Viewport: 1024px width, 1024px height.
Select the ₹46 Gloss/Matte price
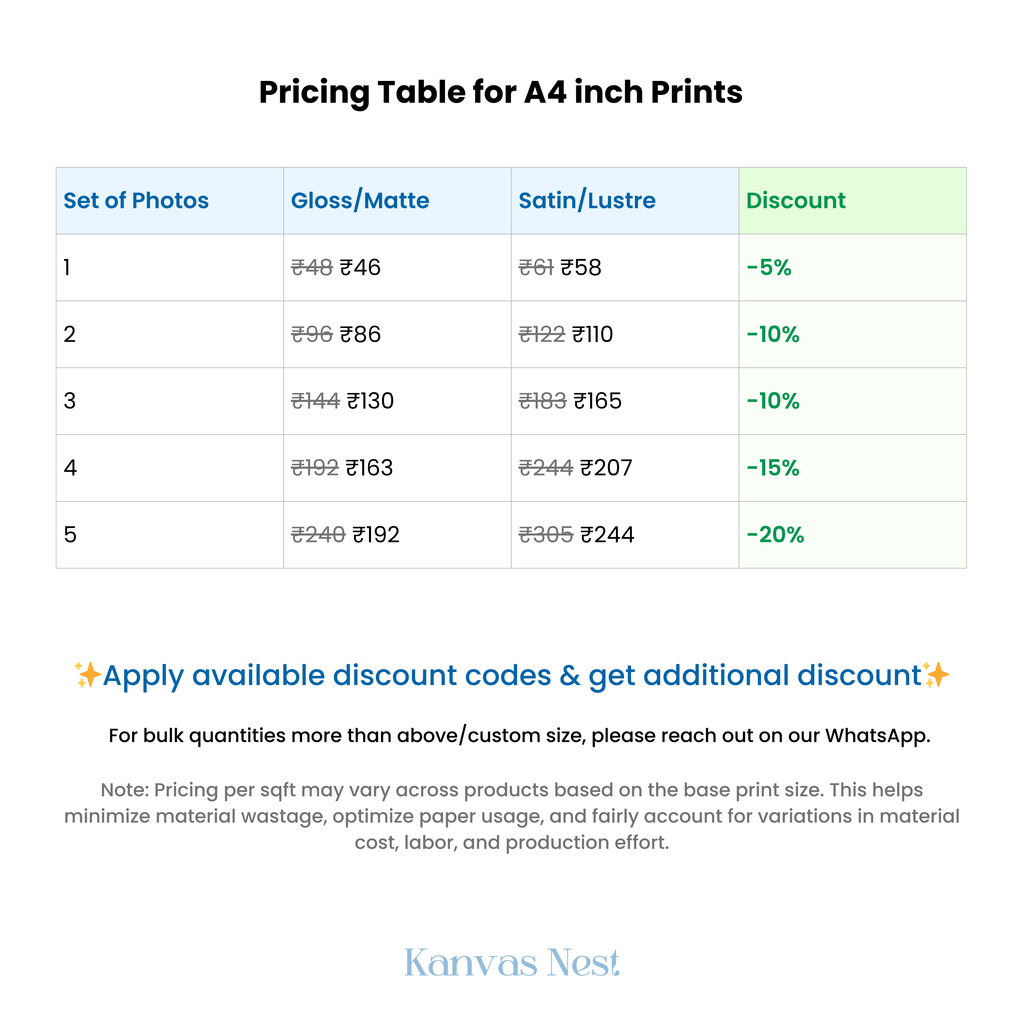360,268
